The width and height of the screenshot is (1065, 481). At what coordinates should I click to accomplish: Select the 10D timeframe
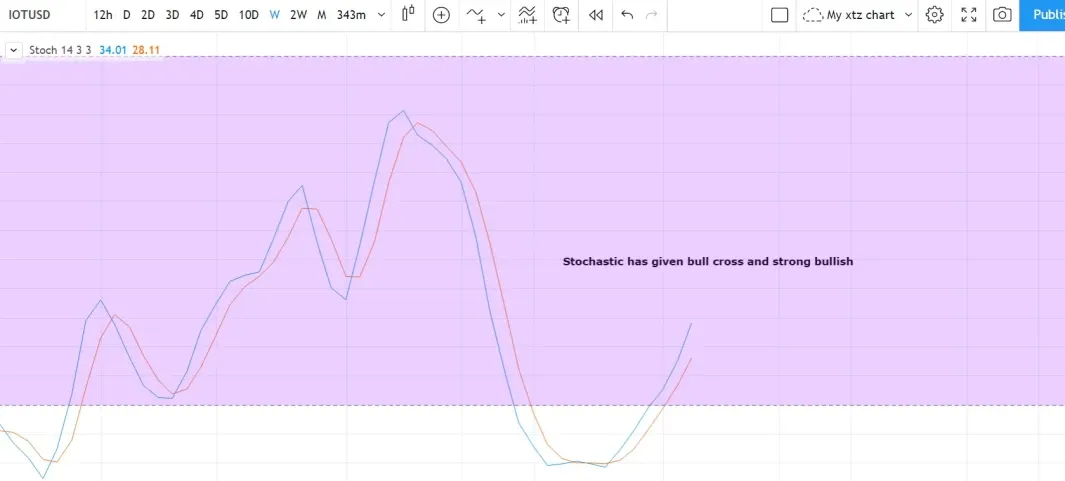point(249,15)
